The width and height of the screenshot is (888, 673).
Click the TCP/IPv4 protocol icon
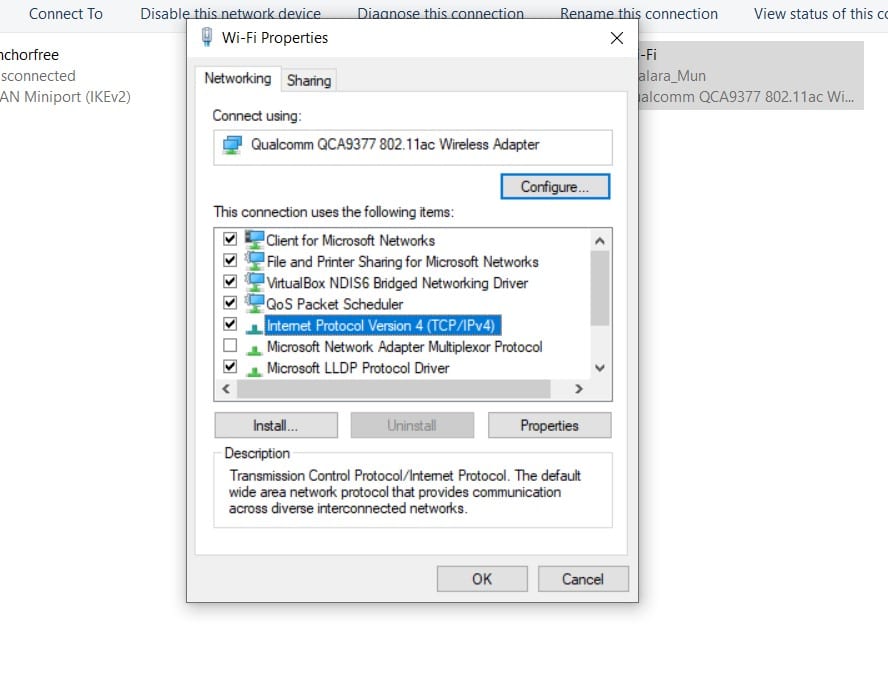(x=254, y=327)
